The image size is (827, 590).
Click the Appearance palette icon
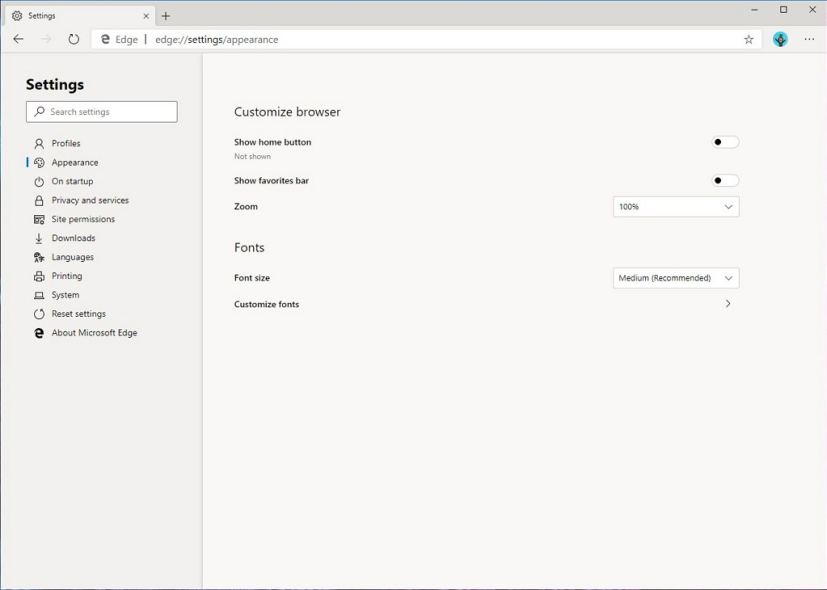[39, 162]
